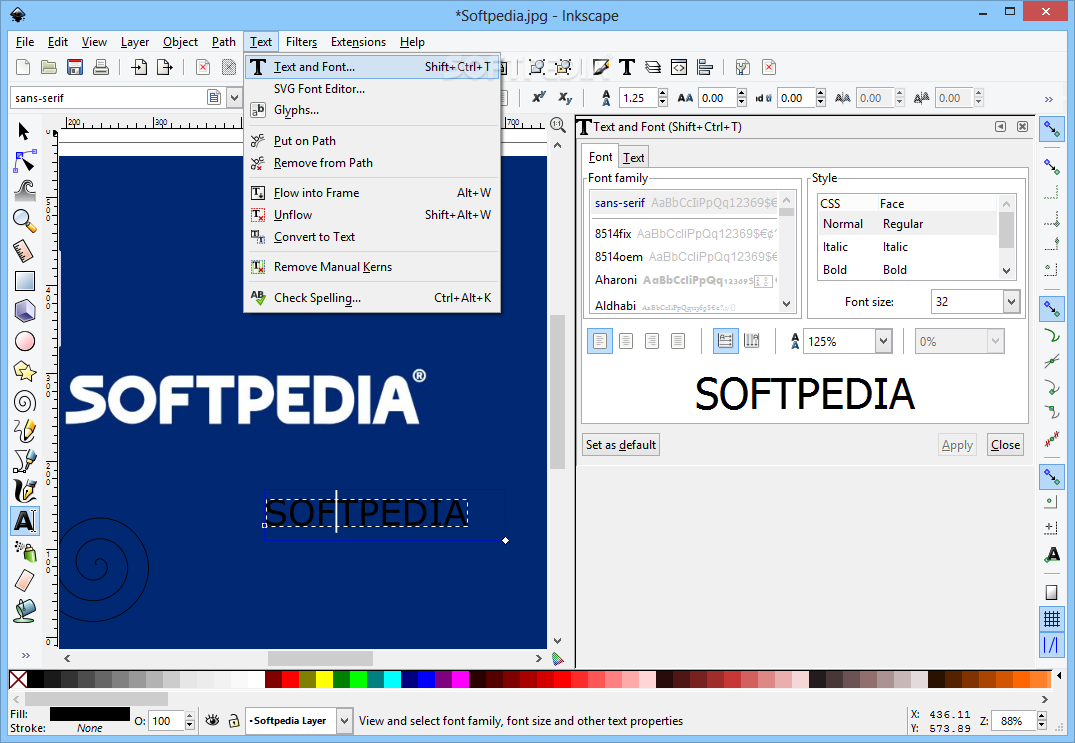Open the 125% line spacing dropdown

pyautogui.click(x=883, y=341)
